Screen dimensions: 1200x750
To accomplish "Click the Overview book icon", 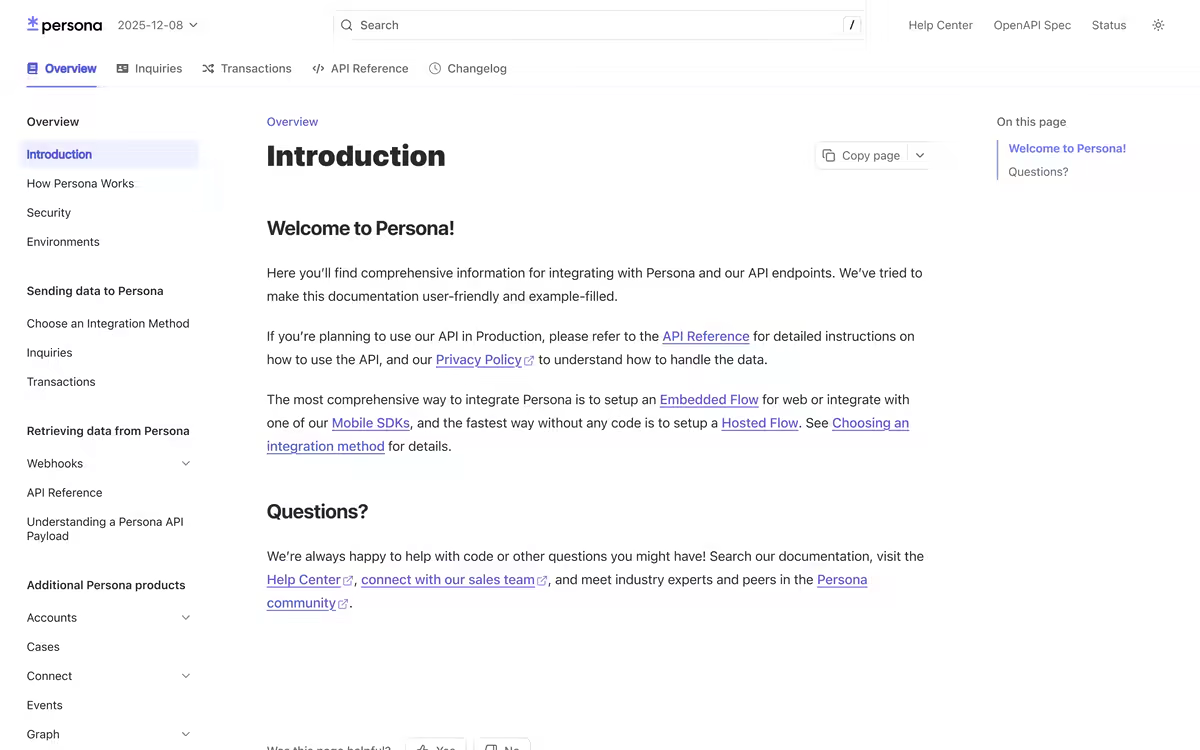I will tap(33, 69).
